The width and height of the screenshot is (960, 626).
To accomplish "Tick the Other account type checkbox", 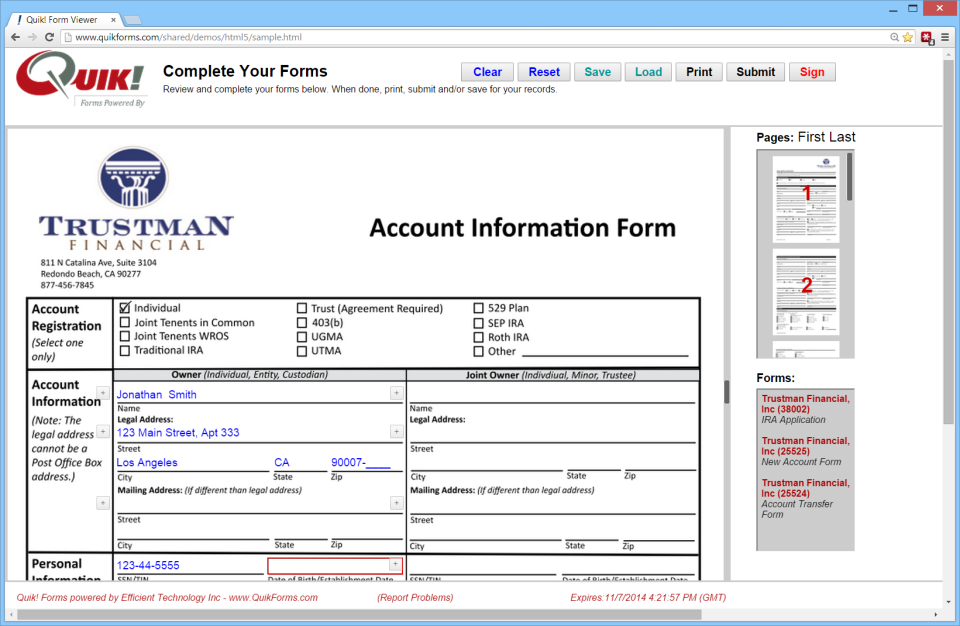I will [479, 352].
